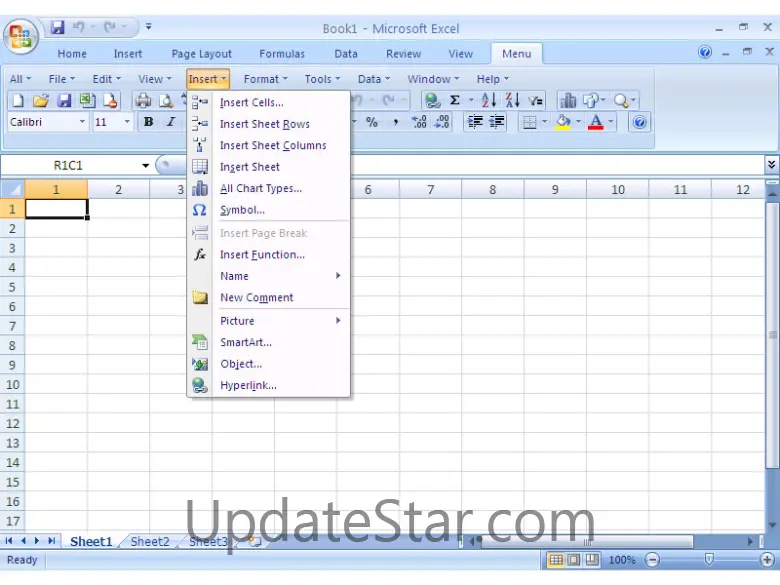The height and width of the screenshot is (585, 780).
Task: Click the chart icon in toolbar
Action: point(568,100)
